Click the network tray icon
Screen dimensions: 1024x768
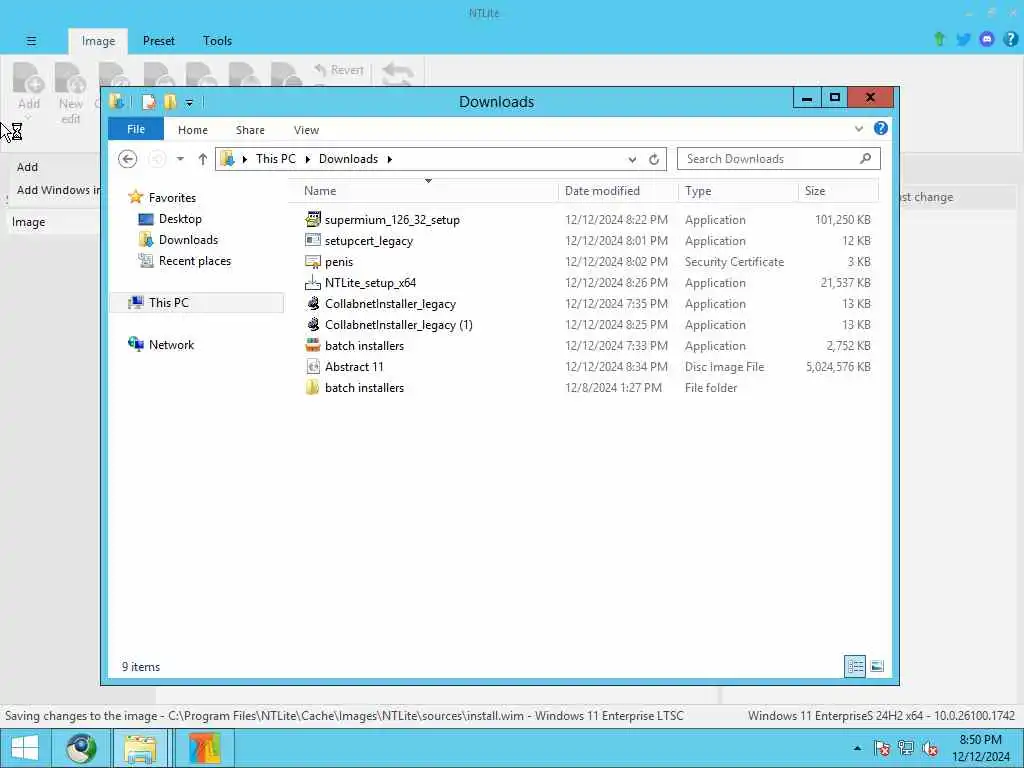[906, 748]
